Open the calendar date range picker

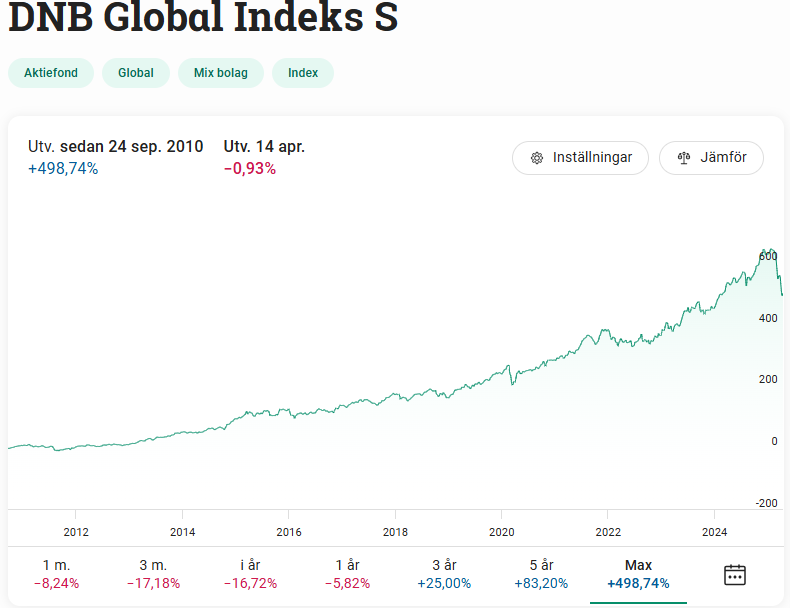735,574
